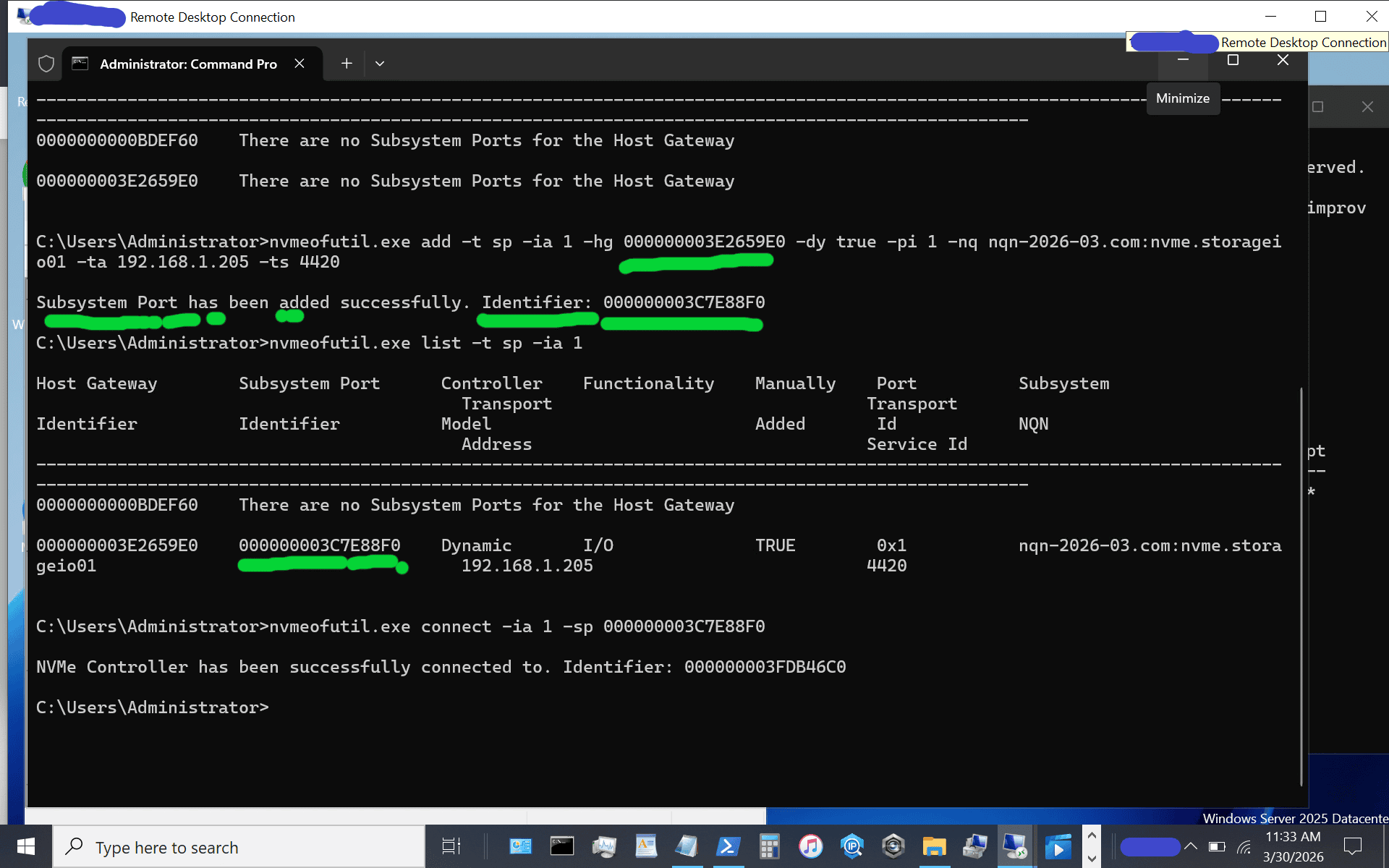This screenshot has width=1389, height=868.
Task: Maximize the Remote Desktop Connection window
Action: tap(1320, 16)
